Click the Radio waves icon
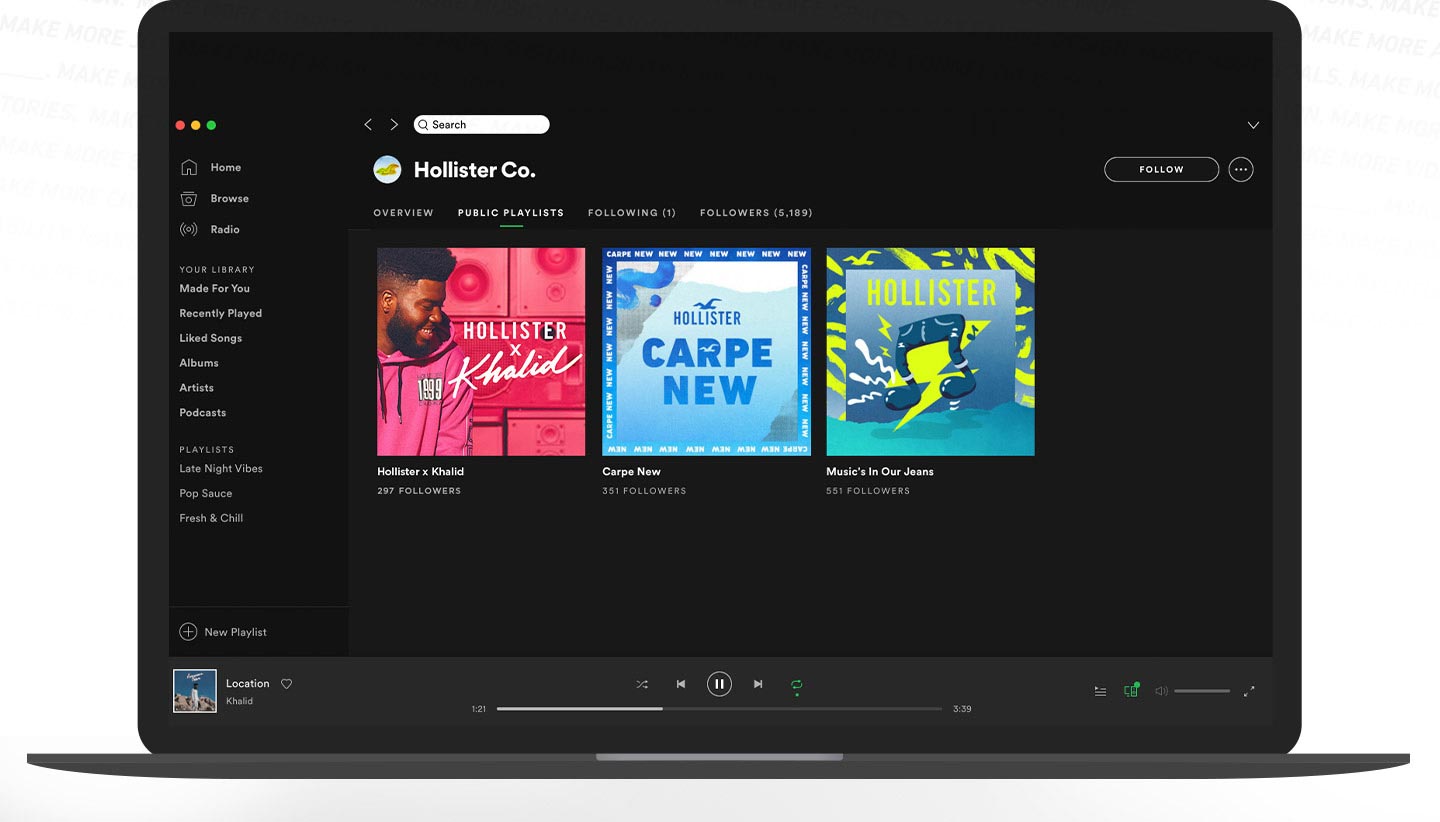Screen dimensions: 1440x822 tap(188, 230)
